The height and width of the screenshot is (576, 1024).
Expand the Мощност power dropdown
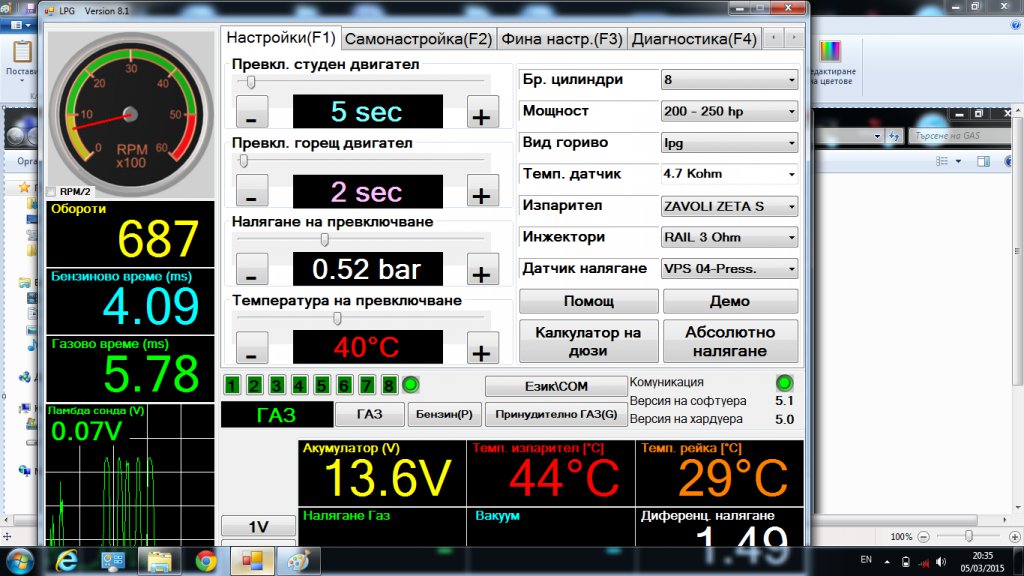[729, 111]
